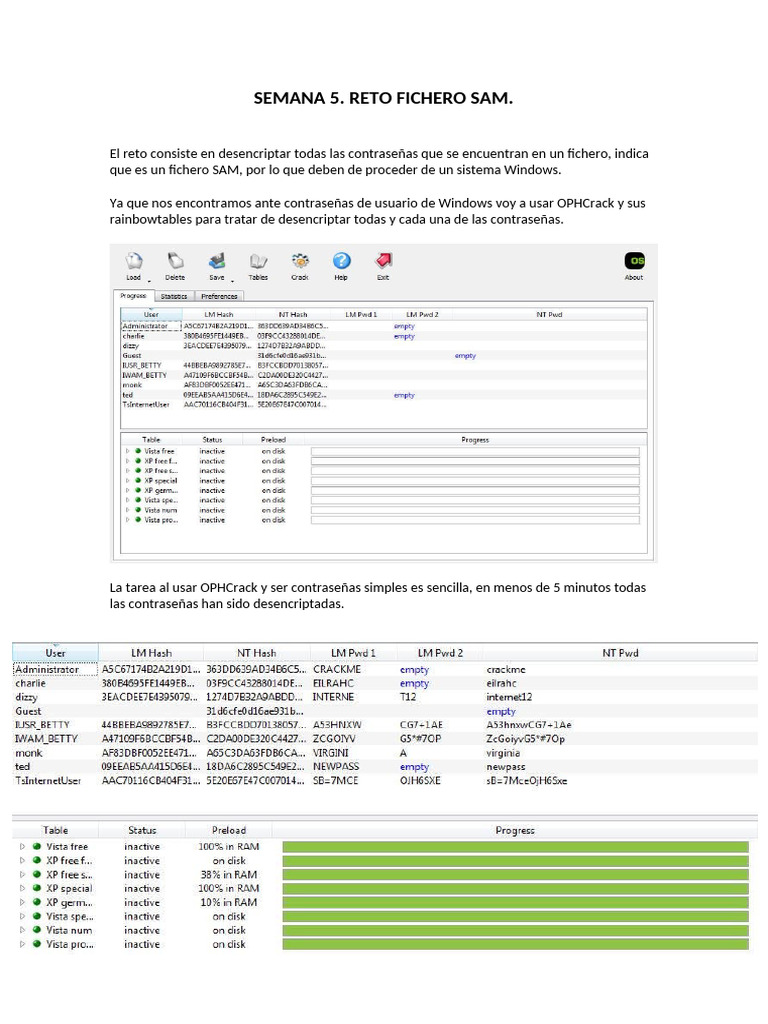Viewport: 768px width, 1024px height.
Task: Sort by LM Pwd 1 column in cracked-results table
Action: [x=353, y=653]
